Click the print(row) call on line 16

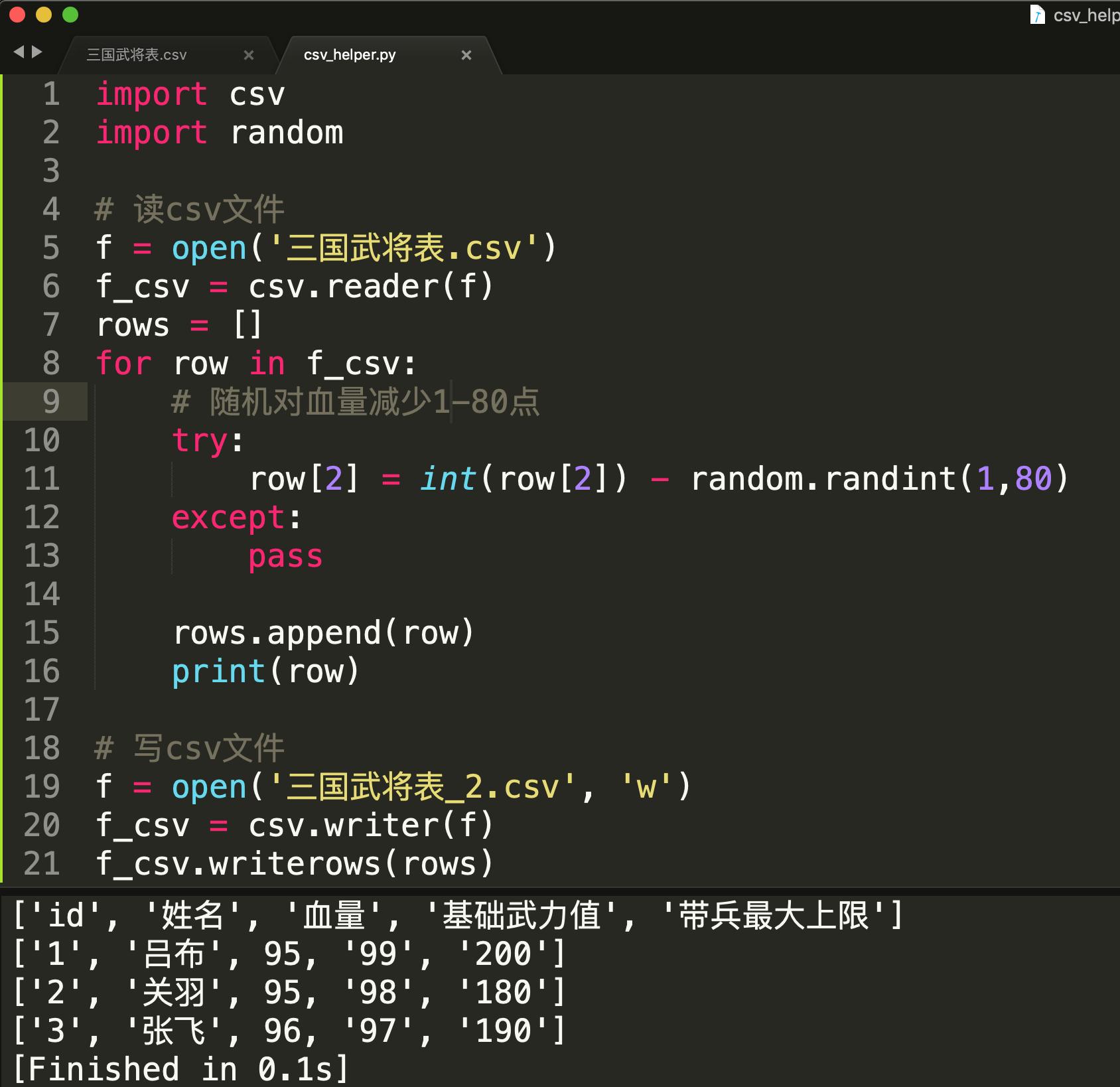click(264, 671)
